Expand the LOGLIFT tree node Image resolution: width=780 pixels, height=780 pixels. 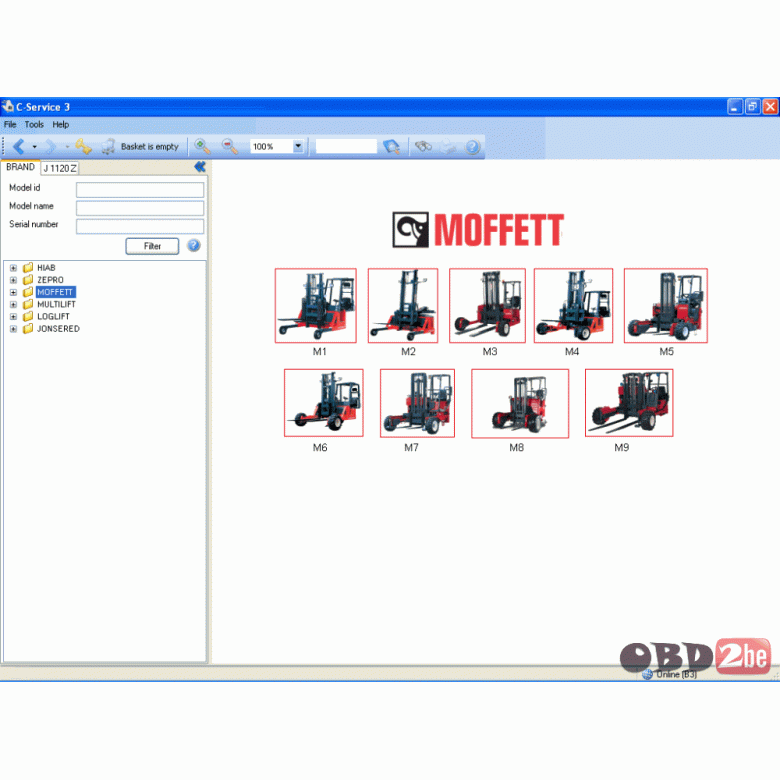[x=13, y=316]
